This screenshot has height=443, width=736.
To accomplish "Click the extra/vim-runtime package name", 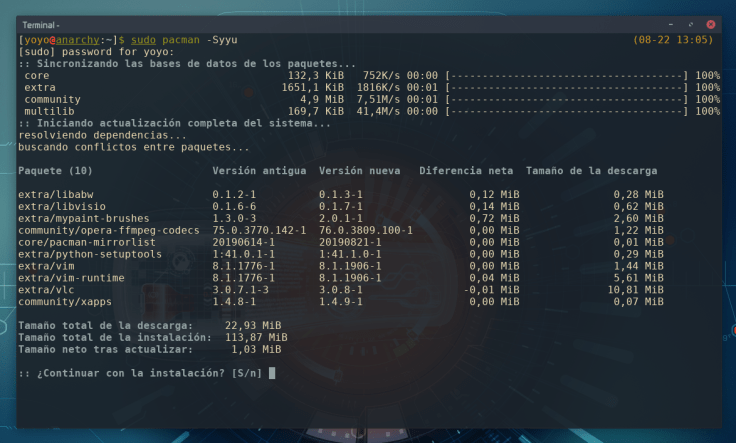I will (71, 277).
